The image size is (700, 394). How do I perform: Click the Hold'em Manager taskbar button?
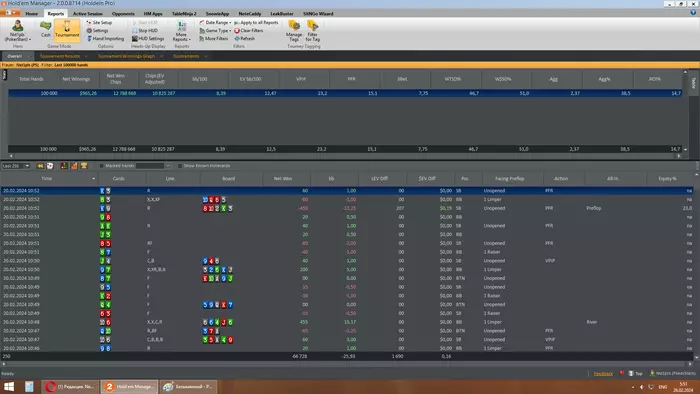129,386
